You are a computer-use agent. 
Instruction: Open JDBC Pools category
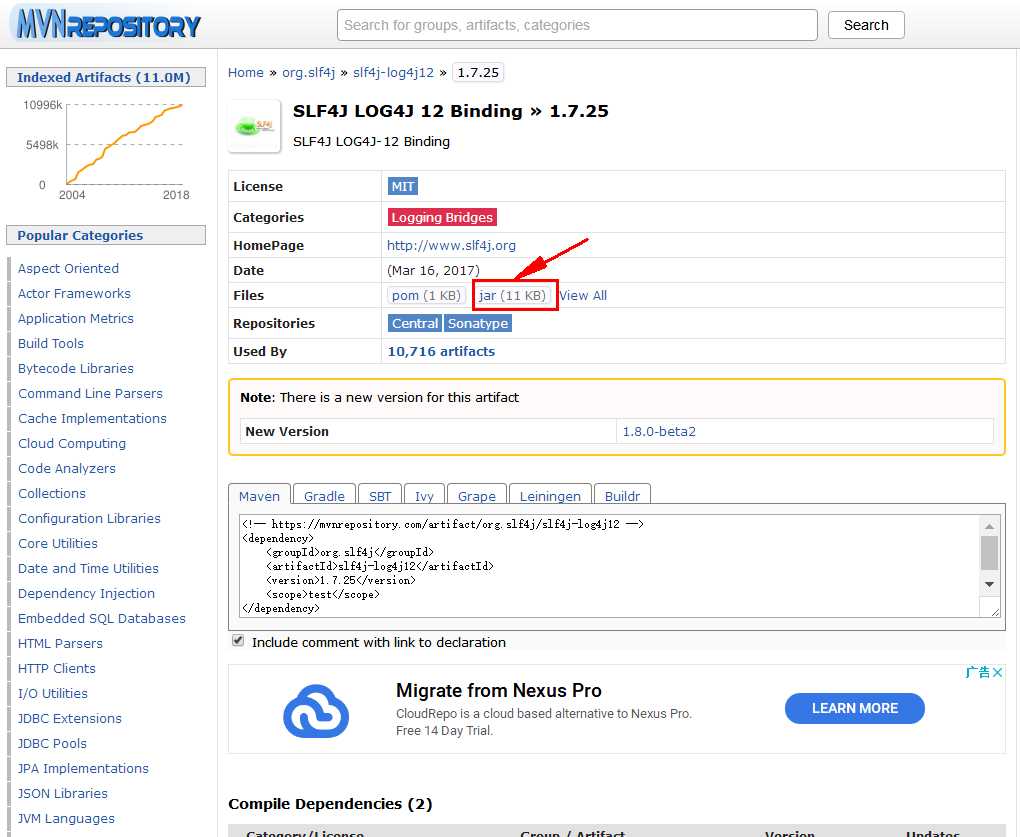(x=52, y=743)
